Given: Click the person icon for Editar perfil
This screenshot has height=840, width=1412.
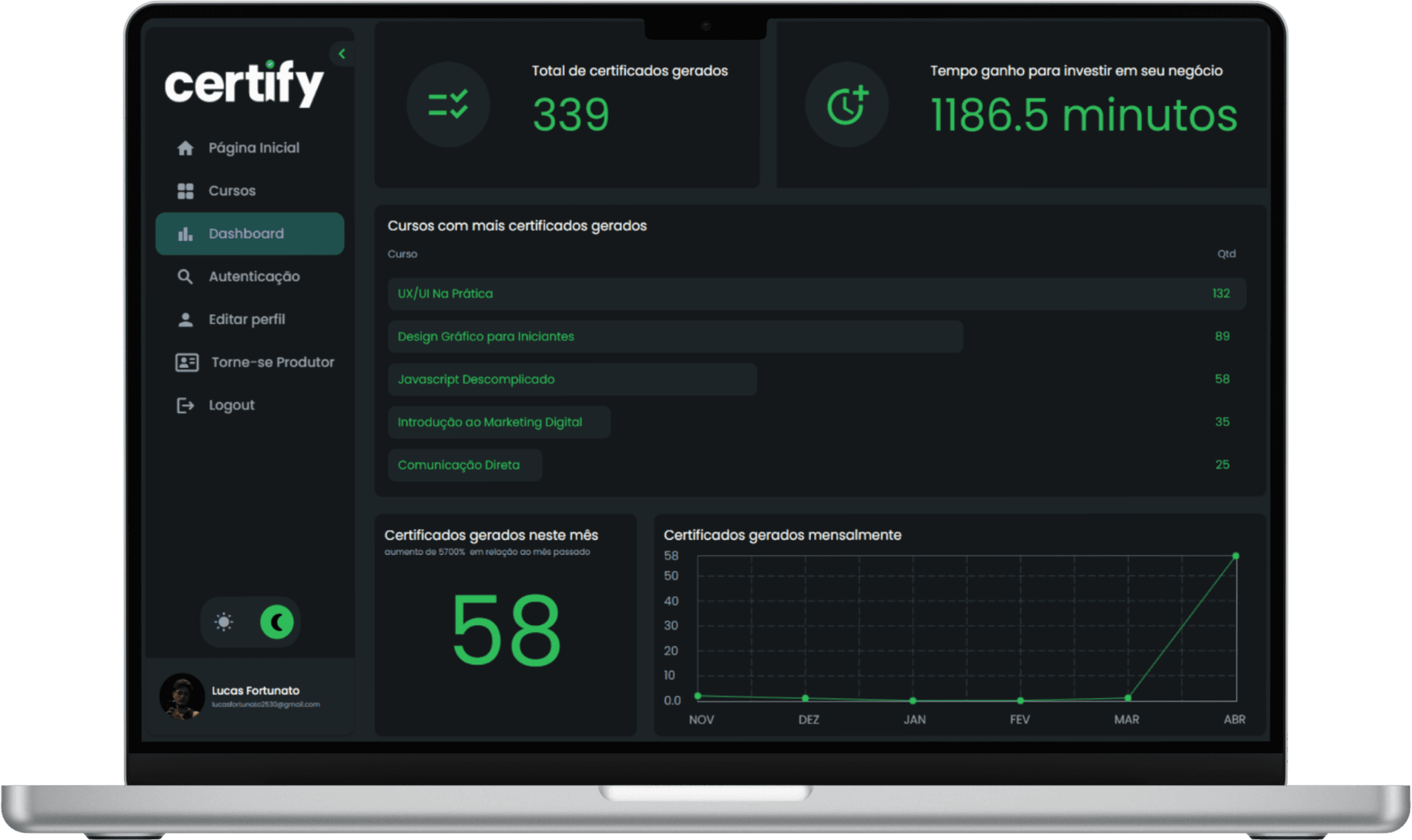Looking at the screenshot, I should (185, 320).
